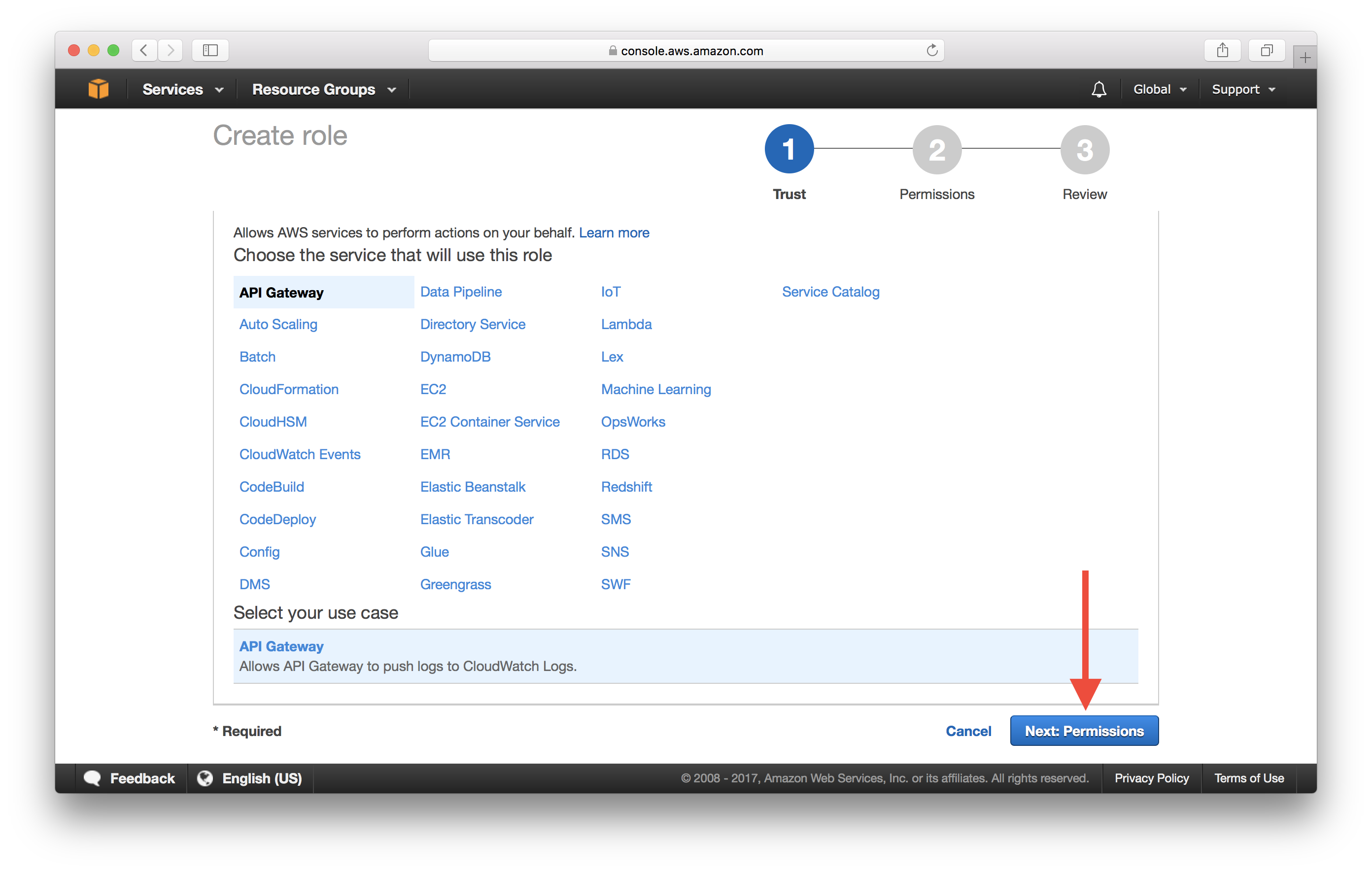Screen dimensions: 1372x872
Task: Click Next: Permissions button
Action: tap(1084, 730)
